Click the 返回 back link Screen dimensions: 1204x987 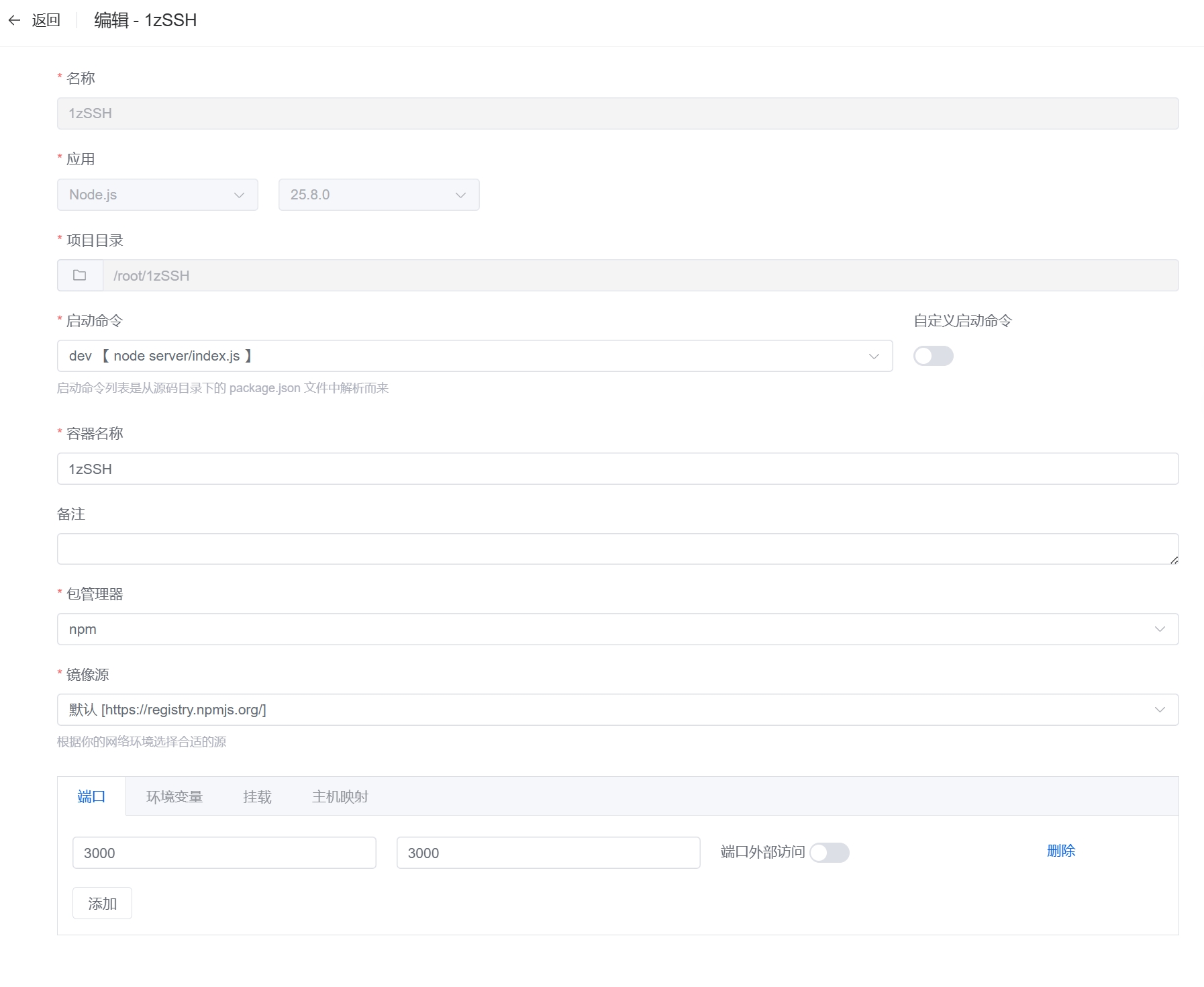coord(46,20)
